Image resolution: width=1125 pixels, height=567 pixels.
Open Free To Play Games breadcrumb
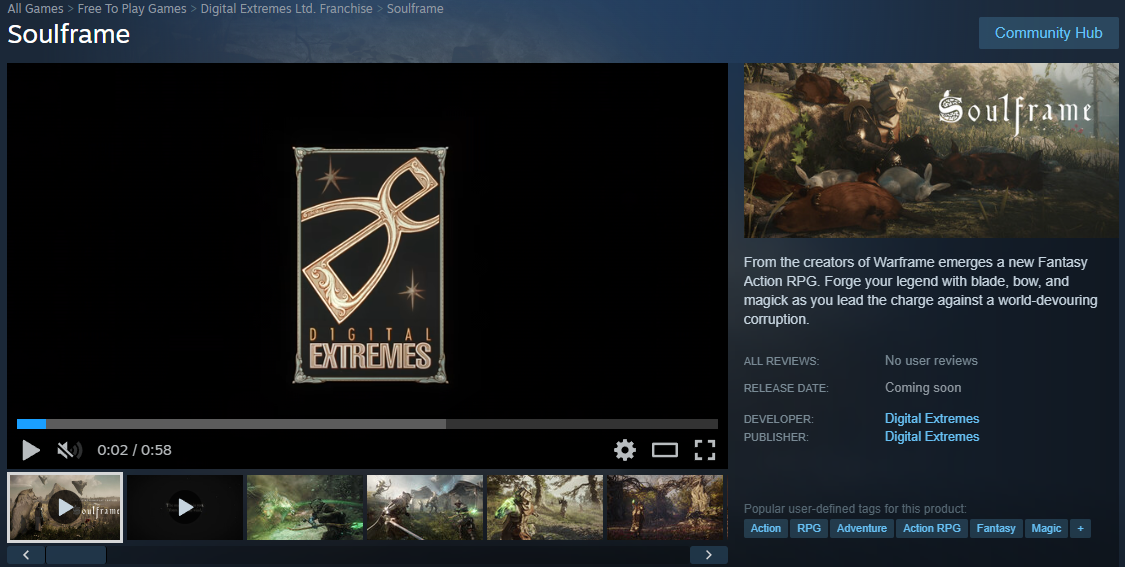click(x=132, y=9)
